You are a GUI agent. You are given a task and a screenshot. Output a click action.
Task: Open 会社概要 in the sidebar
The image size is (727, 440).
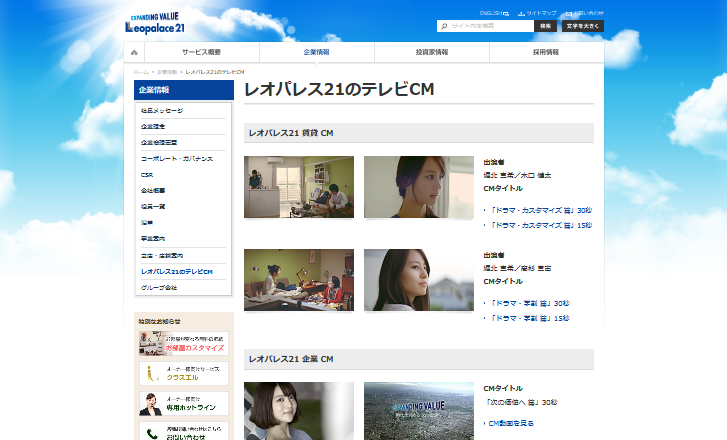pyautogui.click(x=153, y=191)
